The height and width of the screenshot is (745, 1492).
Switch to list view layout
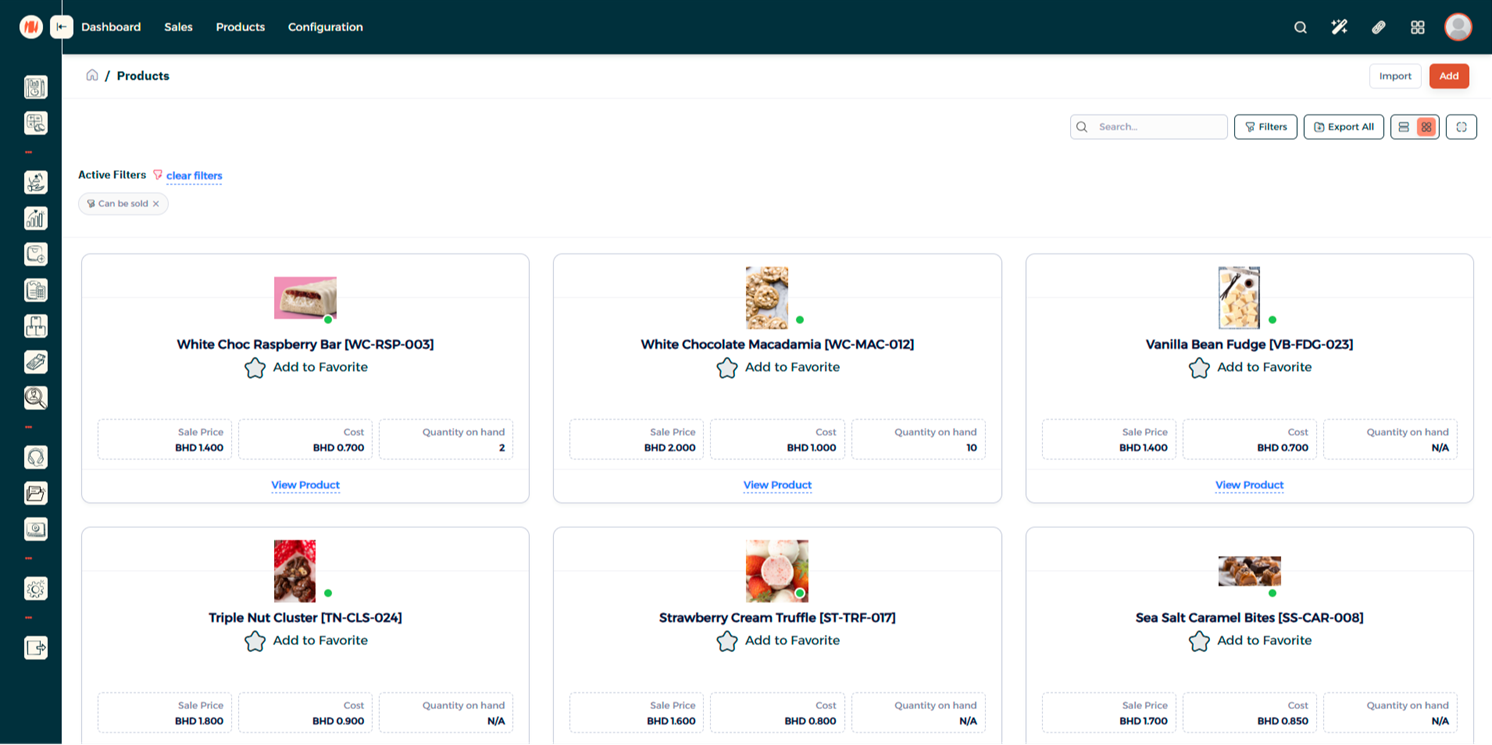point(1403,127)
